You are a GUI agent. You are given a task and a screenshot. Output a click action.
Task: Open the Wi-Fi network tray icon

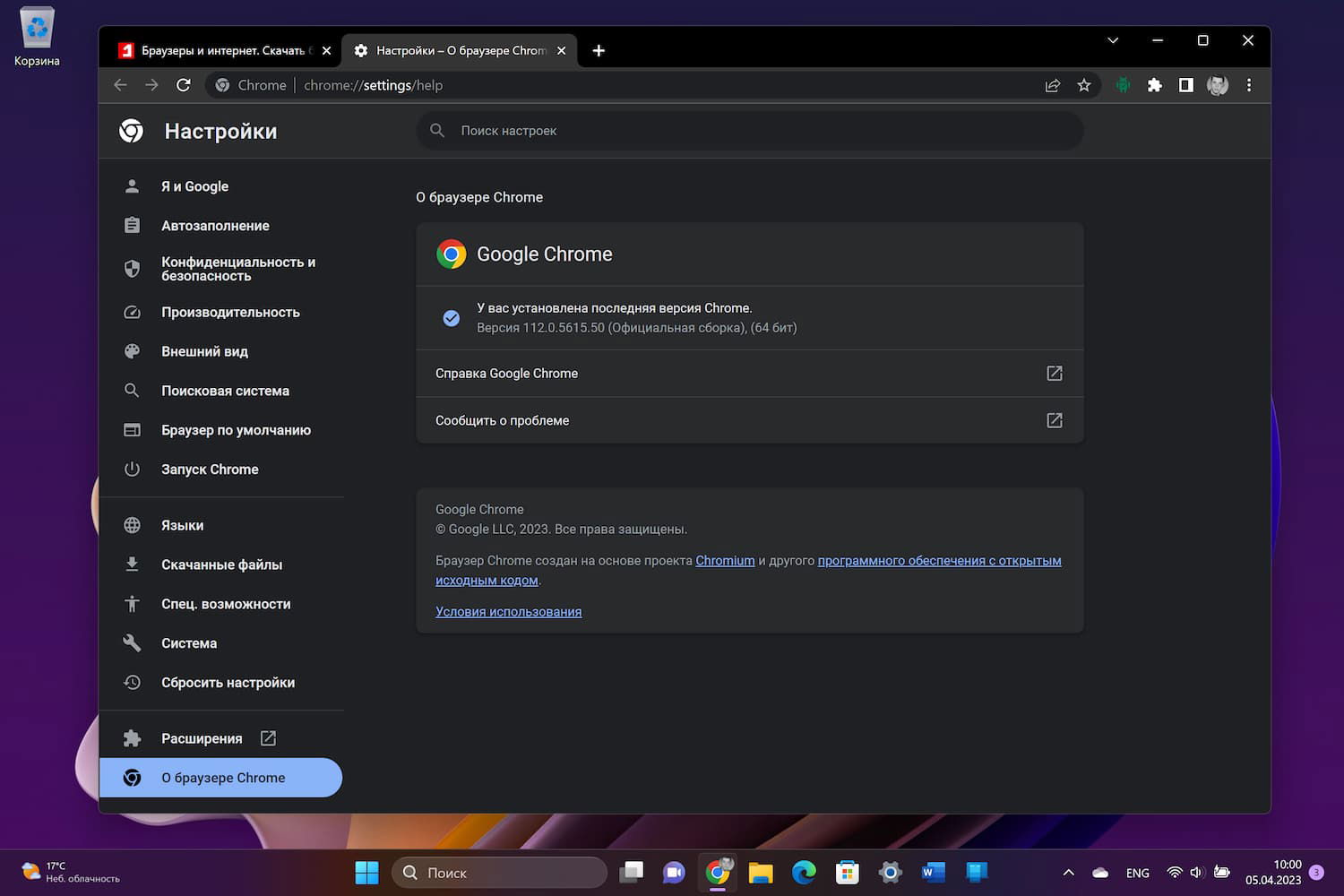coord(1175,872)
